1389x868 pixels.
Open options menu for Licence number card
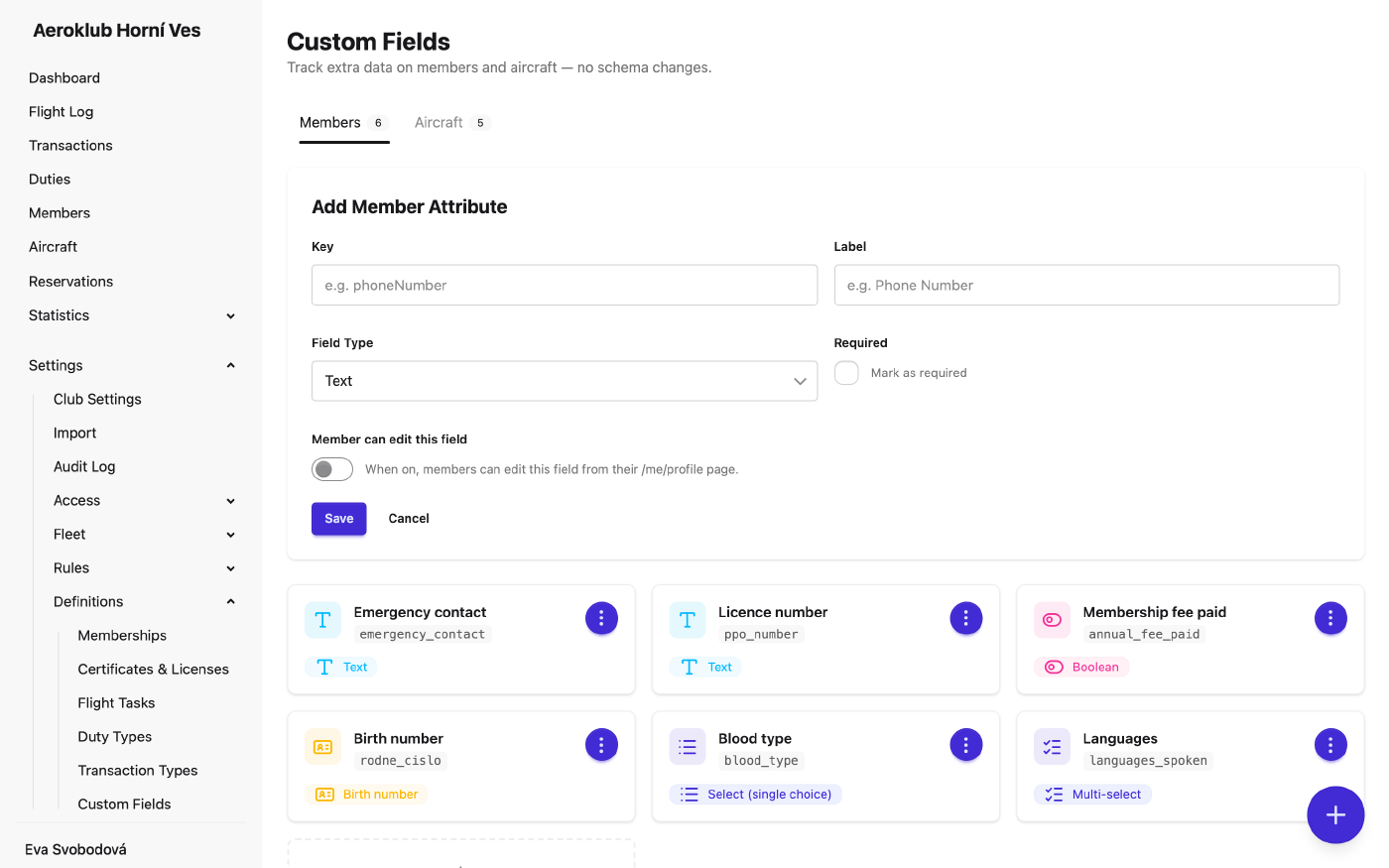coord(966,618)
